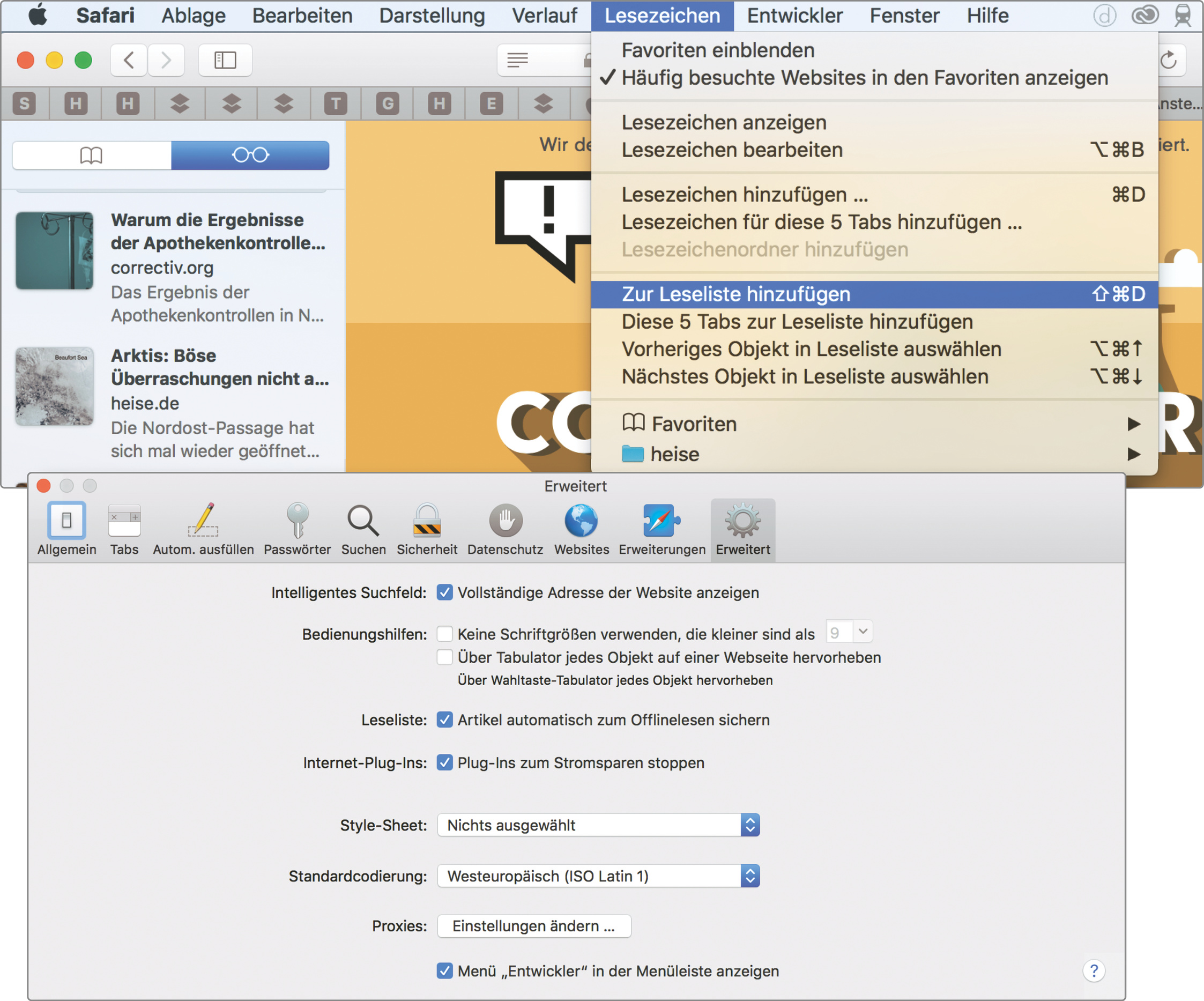Screen dimensions: 1204x1001
Task: Open the Standardcodierung dropdown
Action: coord(598,876)
